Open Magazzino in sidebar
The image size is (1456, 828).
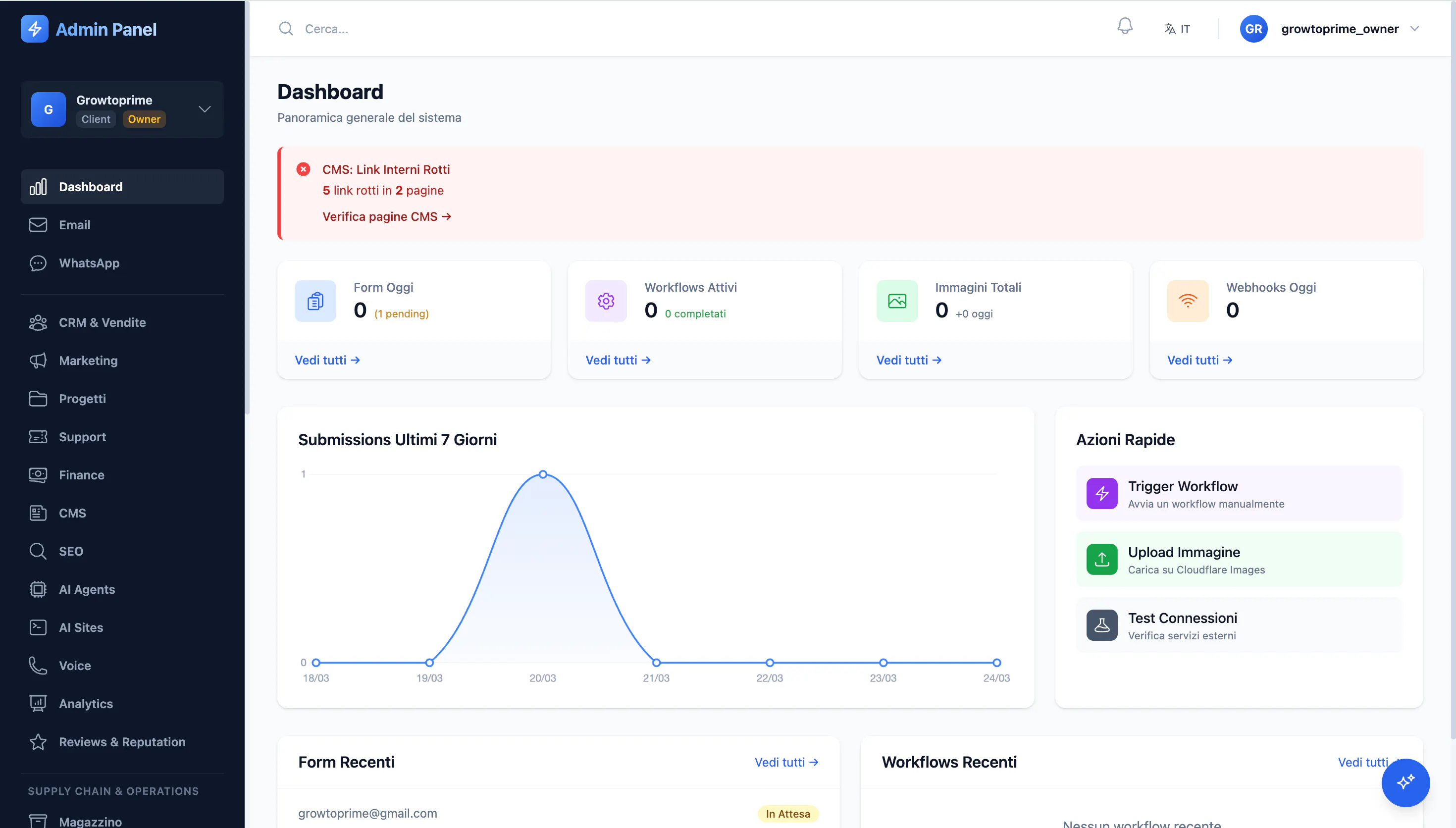click(x=122, y=821)
